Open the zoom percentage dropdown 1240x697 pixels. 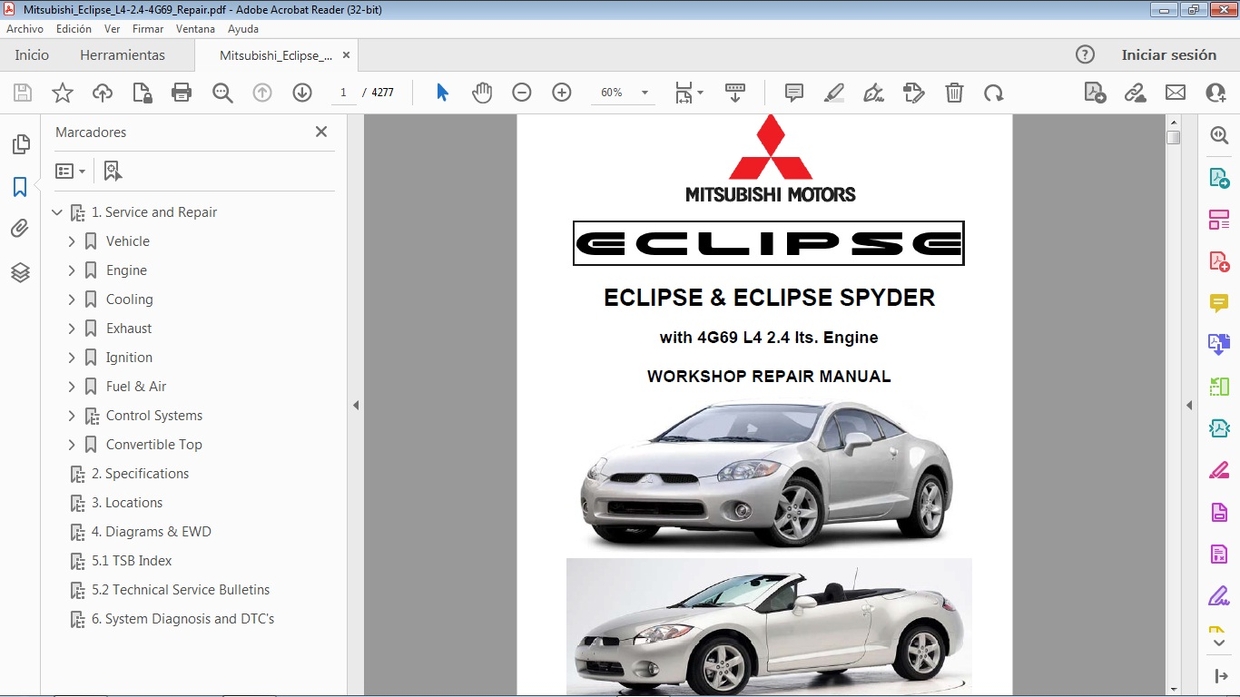tap(645, 92)
